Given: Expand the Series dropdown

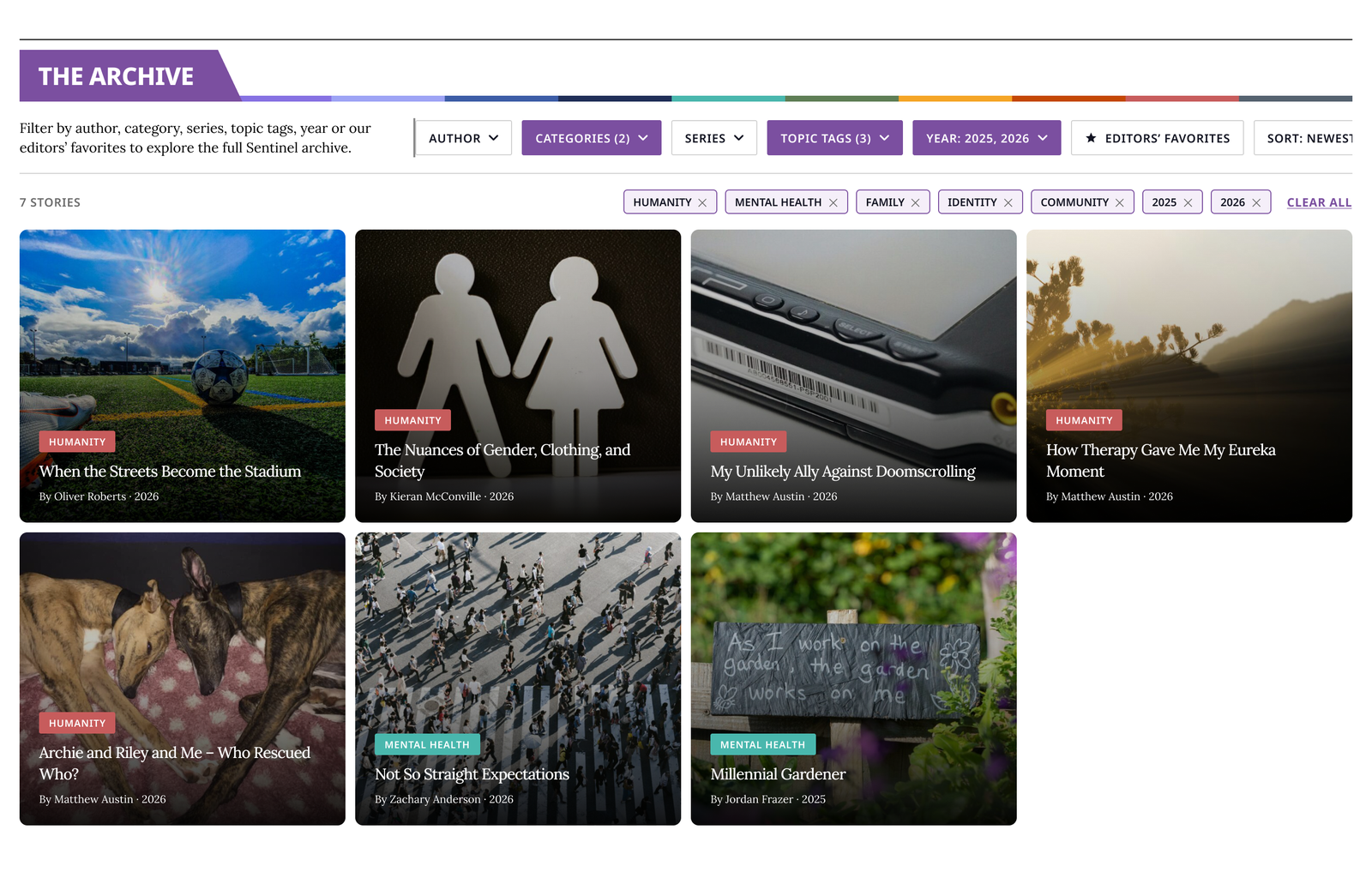Looking at the screenshot, I should pos(714,138).
